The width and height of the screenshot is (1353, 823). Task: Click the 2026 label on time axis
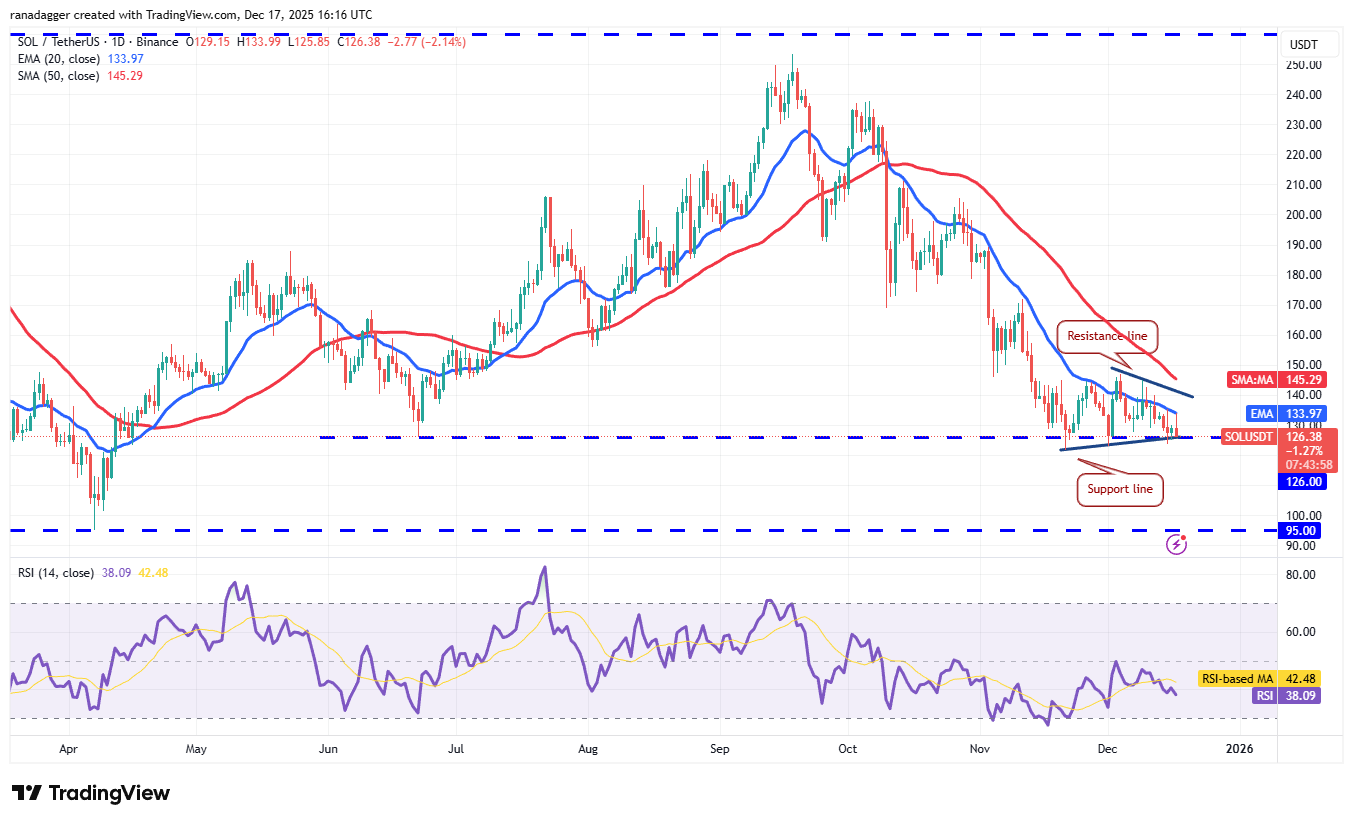(1240, 748)
